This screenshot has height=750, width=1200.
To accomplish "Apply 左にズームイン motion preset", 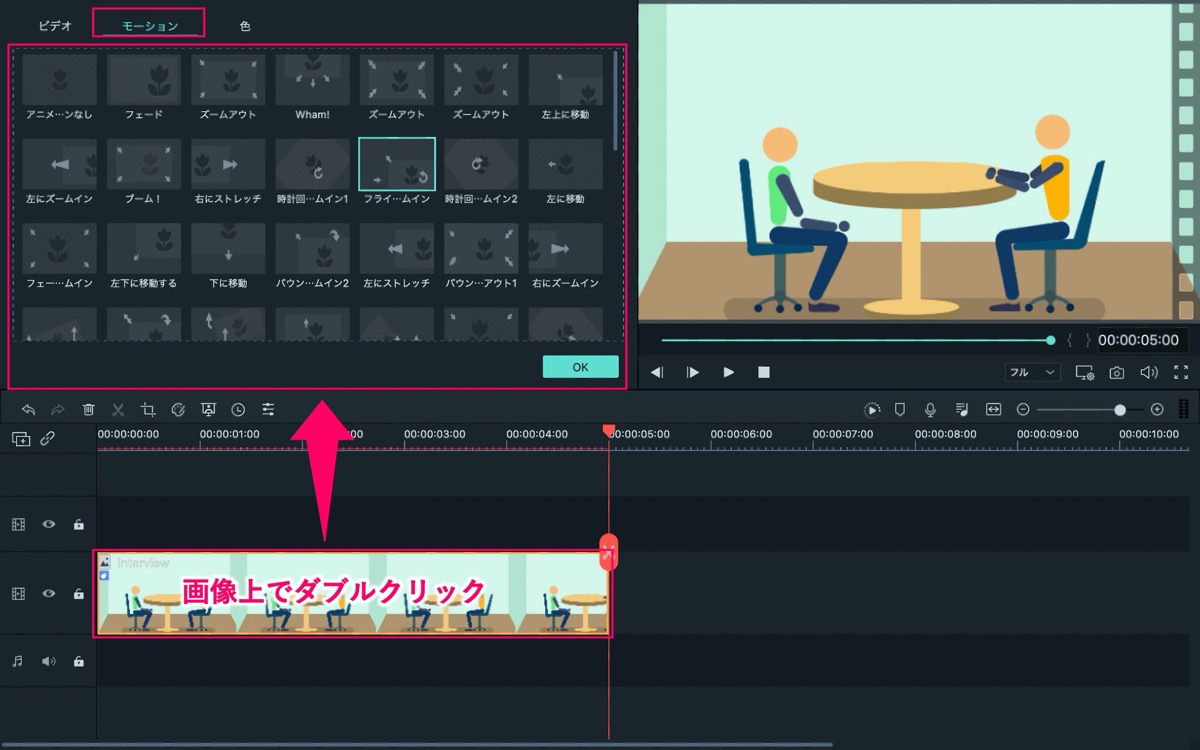I will [59, 172].
